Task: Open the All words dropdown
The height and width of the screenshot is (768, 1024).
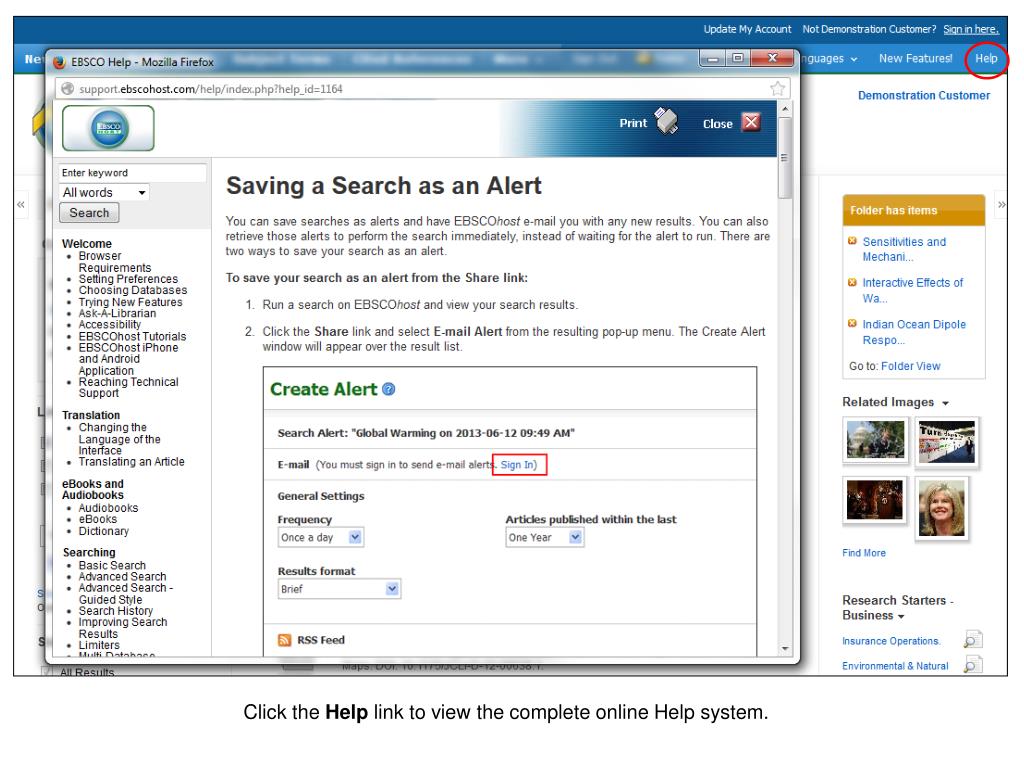Action: pyautogui.click(x=104, y=193)
